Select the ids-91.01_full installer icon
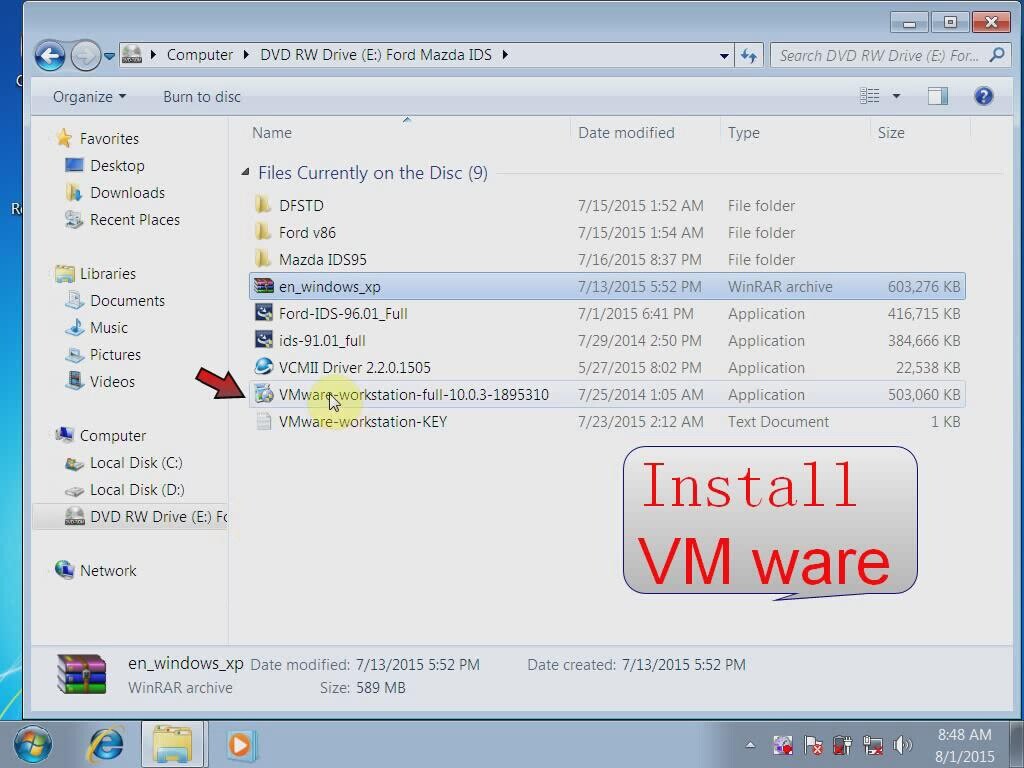The image size is (1024, 768). tap(263, 340)
